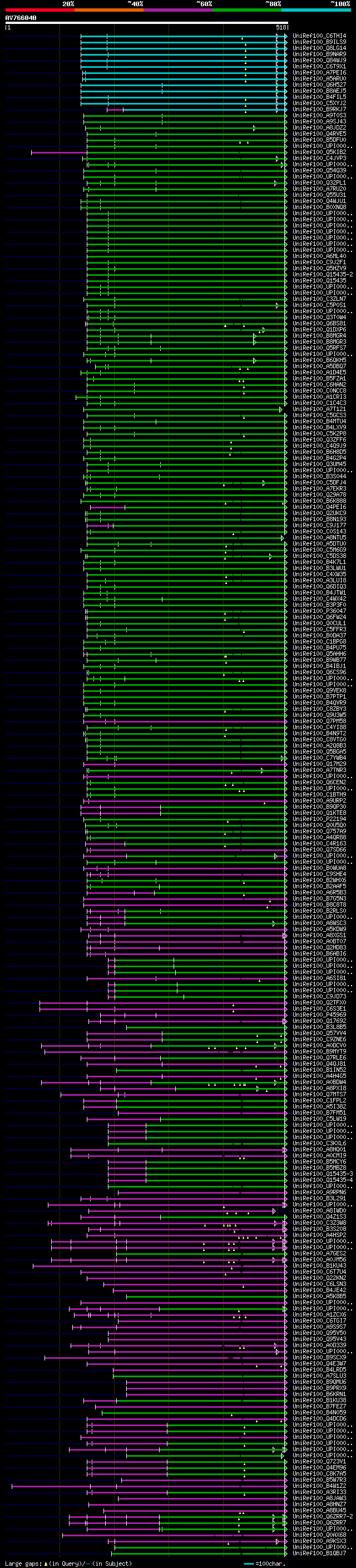
Task: Select the UniRef100_A7PEI6 label
Action: click(x=319, y=72)
